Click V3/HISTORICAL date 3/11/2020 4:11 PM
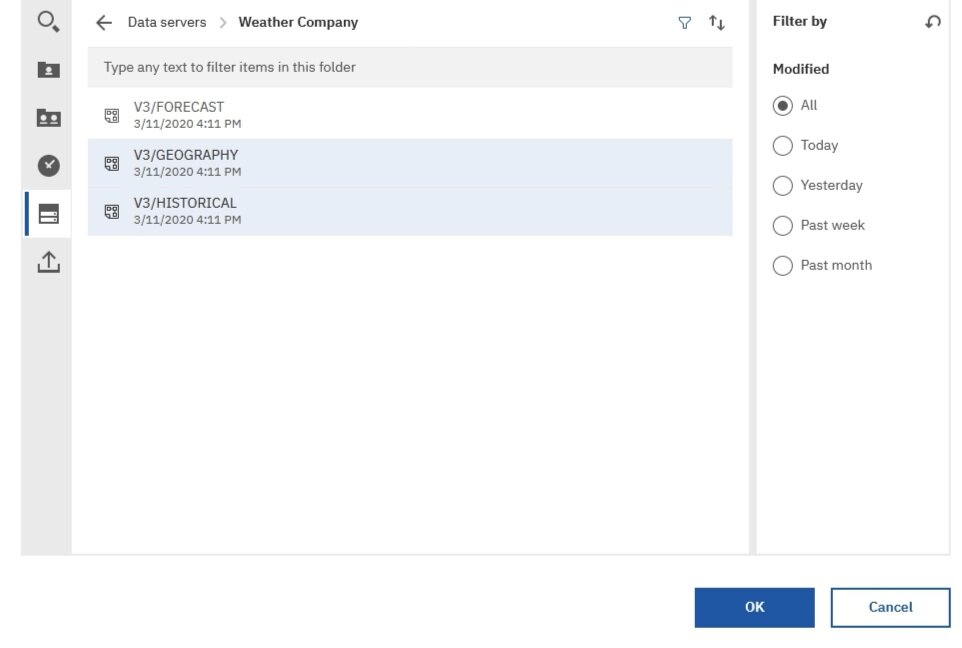This screenshot has height=648, width=962. (x=187, y=220)
